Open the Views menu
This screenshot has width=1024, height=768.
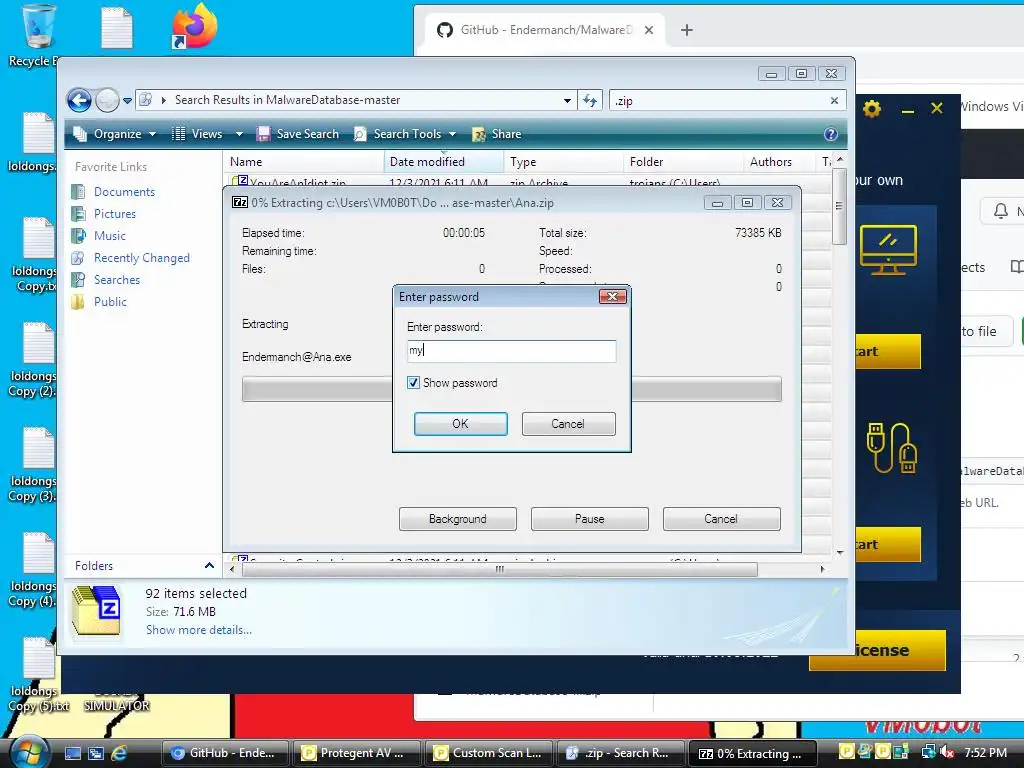click(198, 134)
